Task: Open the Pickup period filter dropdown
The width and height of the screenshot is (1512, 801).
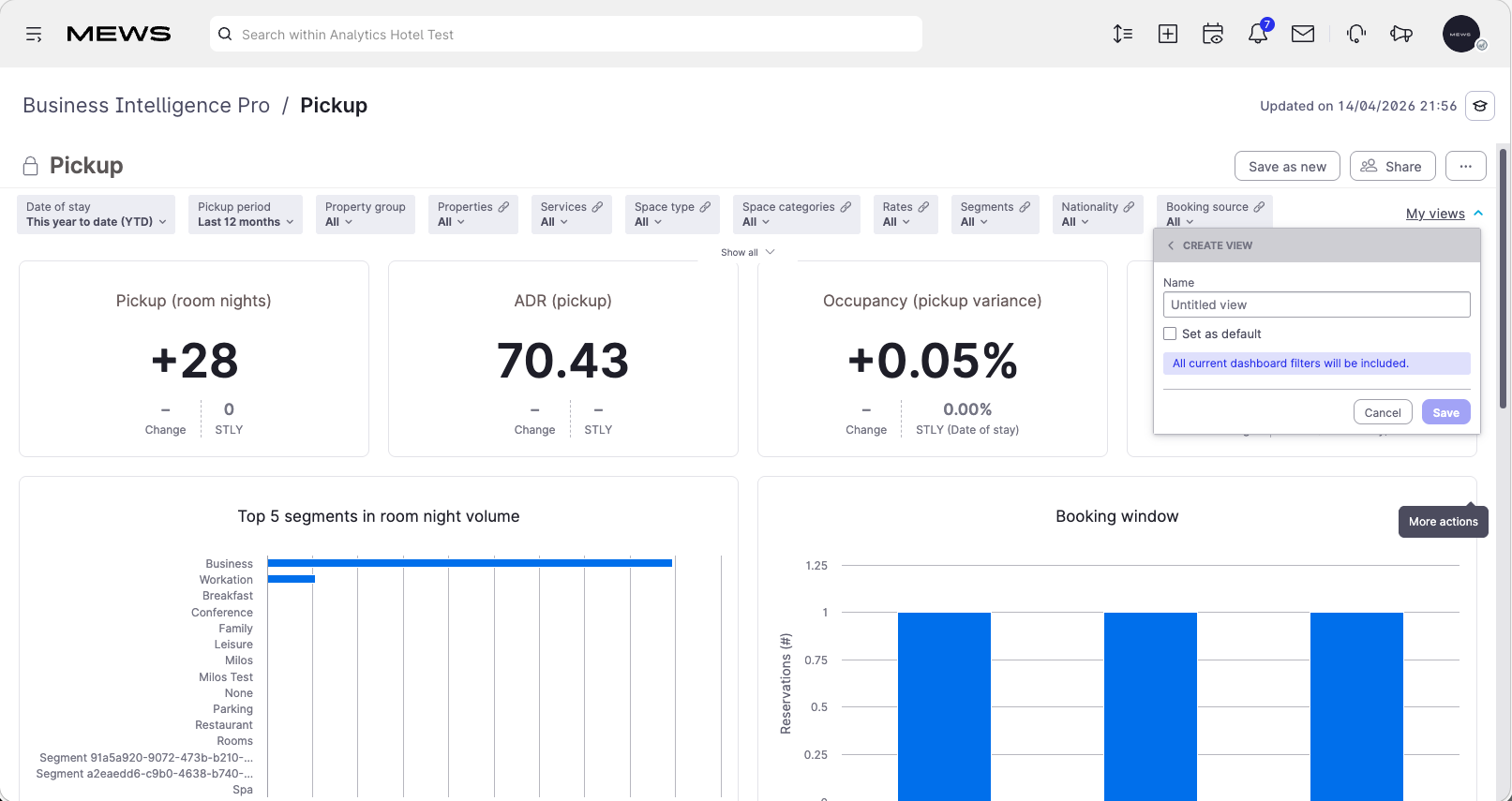Action: 246,215
